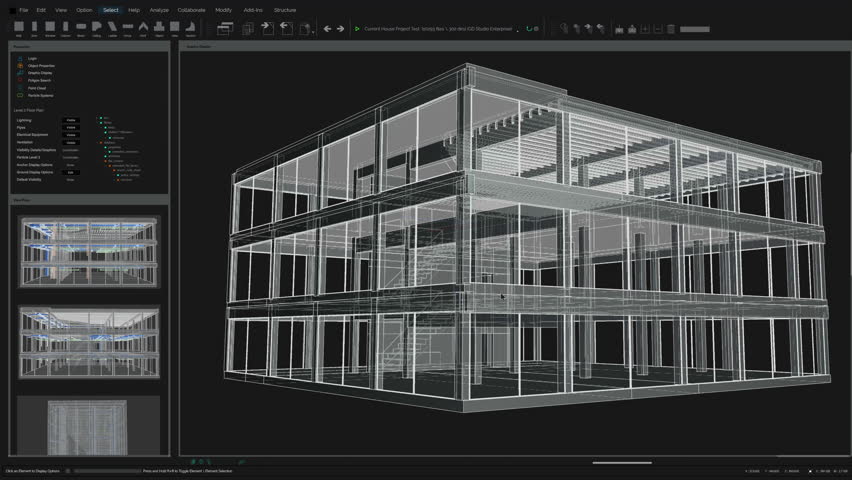Screen dimensions: 852x480
Task: Click the trash can toolbar icon
Action: tap(671, 29)
